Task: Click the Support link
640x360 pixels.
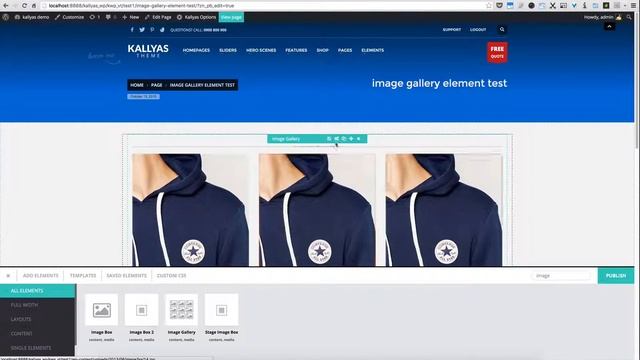Action: point(452,29)
